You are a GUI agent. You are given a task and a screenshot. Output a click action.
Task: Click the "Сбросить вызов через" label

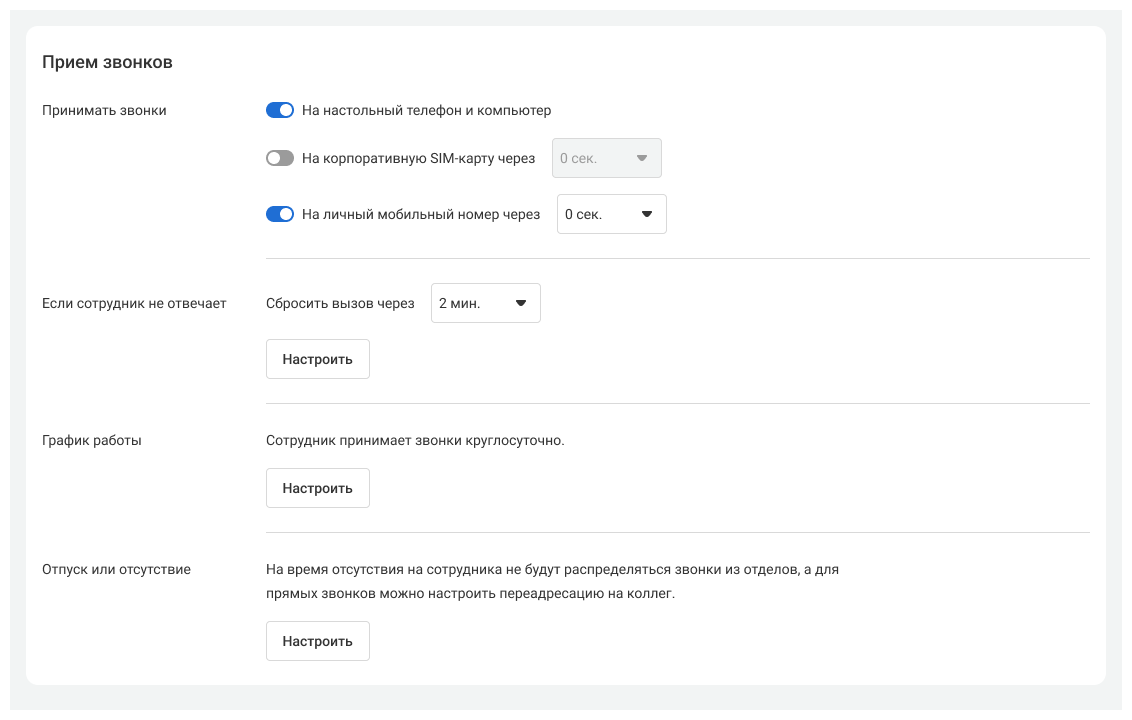[x=340, y=303]
